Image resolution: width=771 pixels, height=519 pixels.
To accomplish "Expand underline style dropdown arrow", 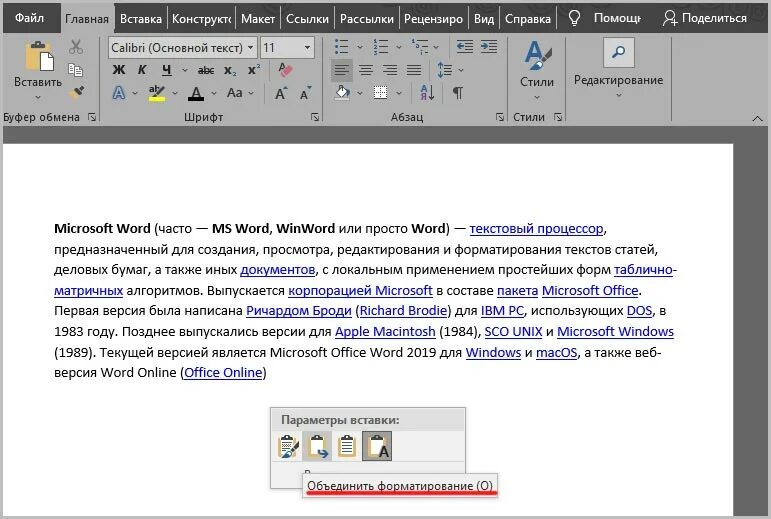I will [x=184, y=70].
